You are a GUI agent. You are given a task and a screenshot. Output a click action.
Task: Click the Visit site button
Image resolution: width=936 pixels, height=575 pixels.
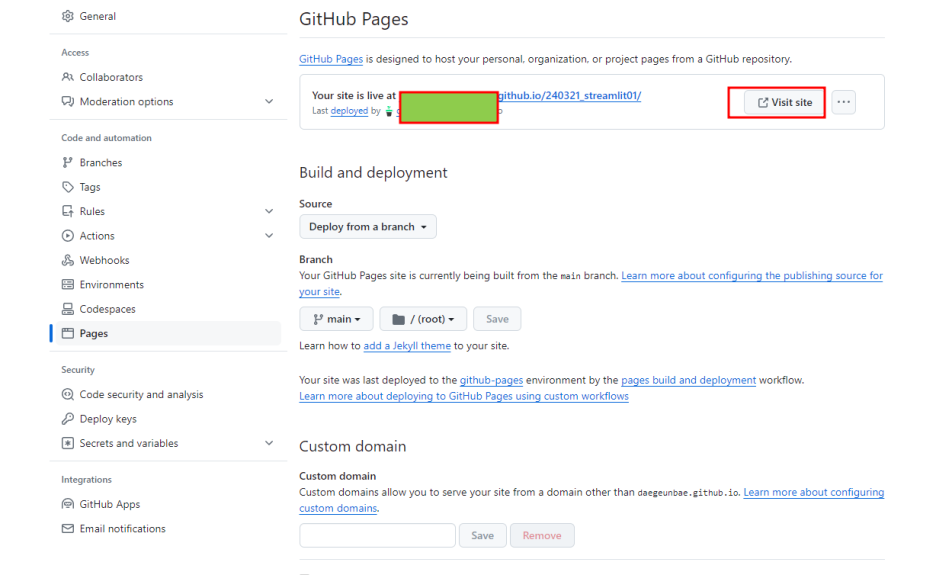pos(784,103)
